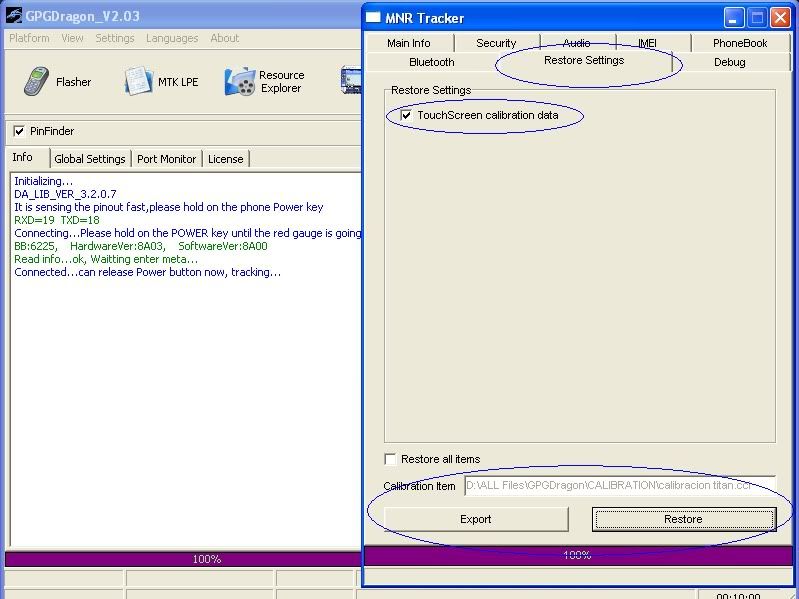799x599 pixels.
Task: Select the Restore Settings tab
Action: [x=584, y=61]
